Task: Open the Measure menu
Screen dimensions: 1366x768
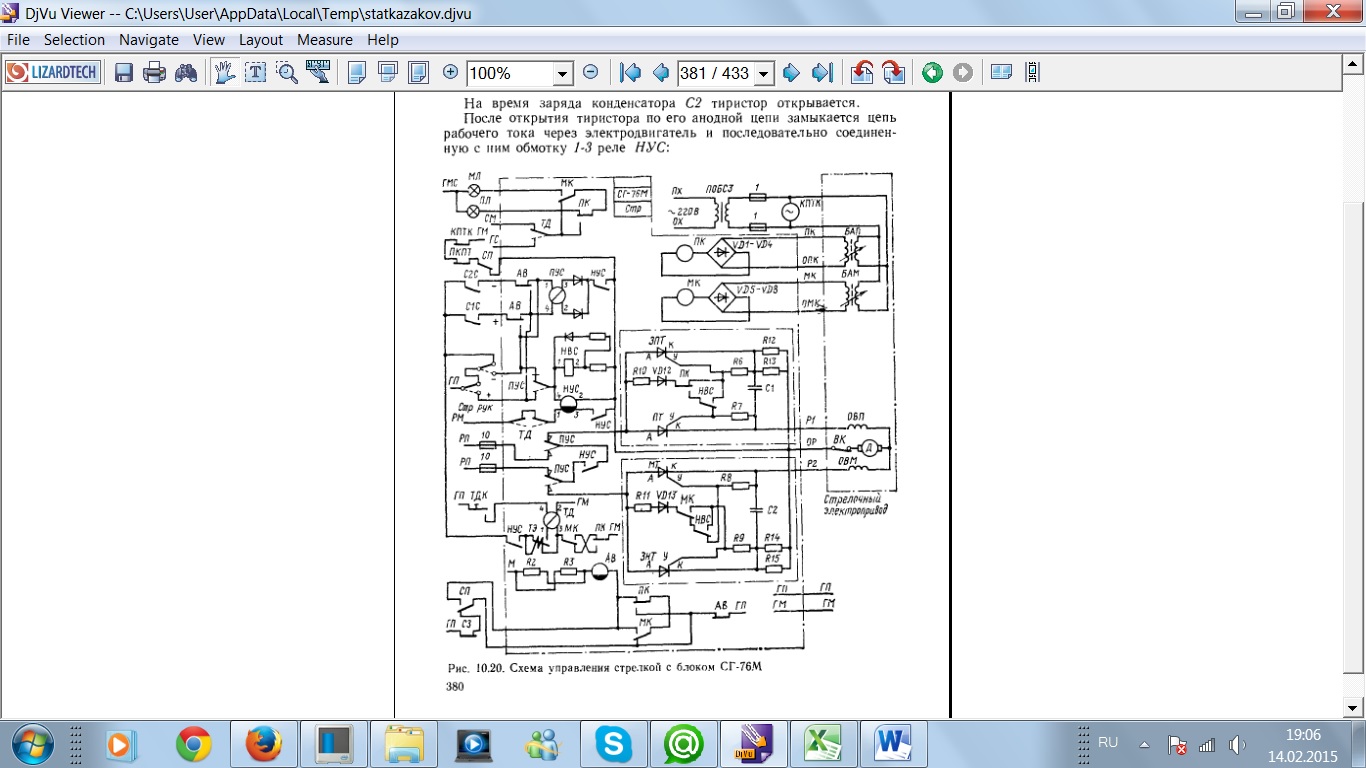Action: click(x=324, y=40)
